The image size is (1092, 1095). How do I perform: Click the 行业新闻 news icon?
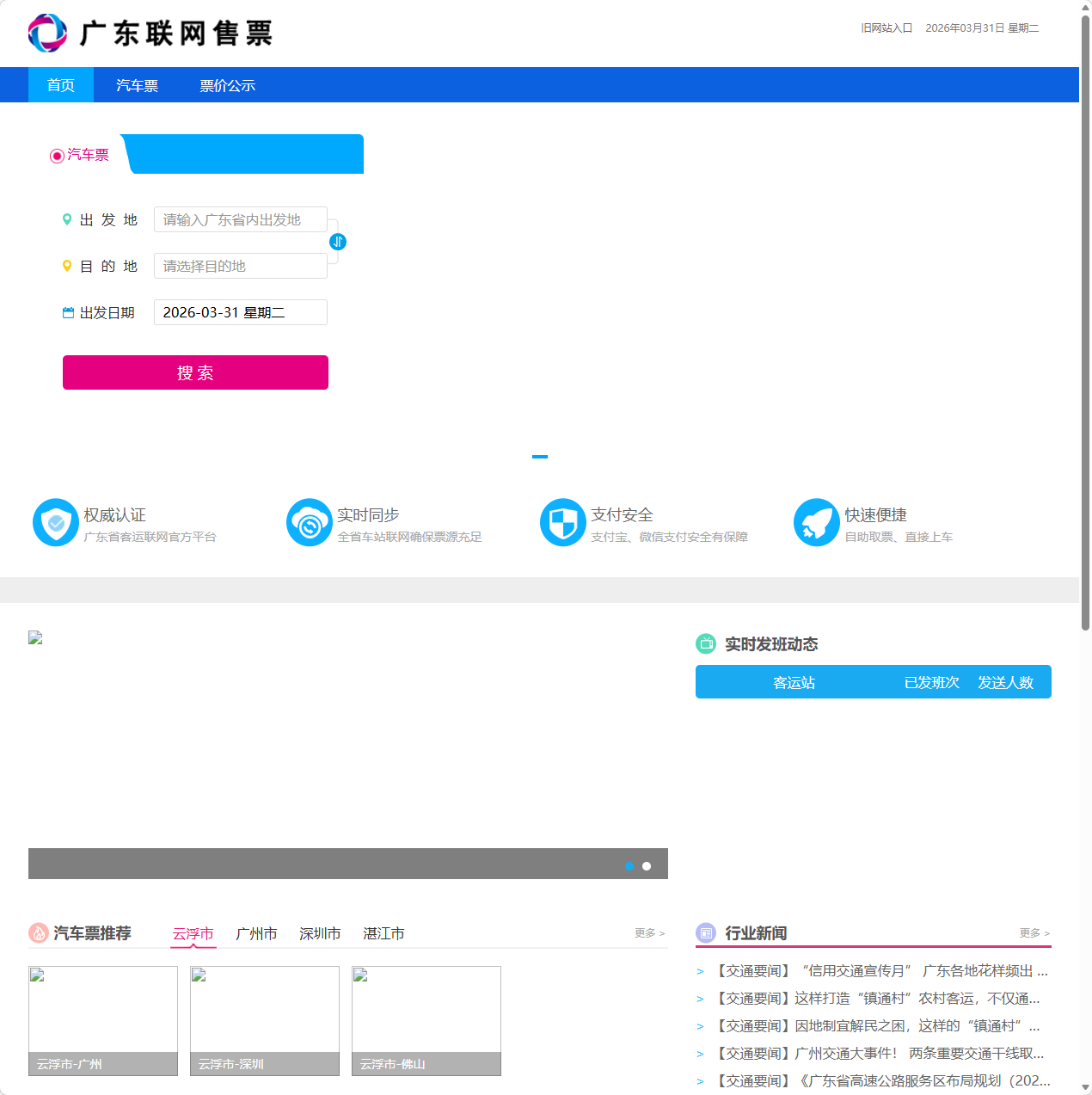[705, 932]
